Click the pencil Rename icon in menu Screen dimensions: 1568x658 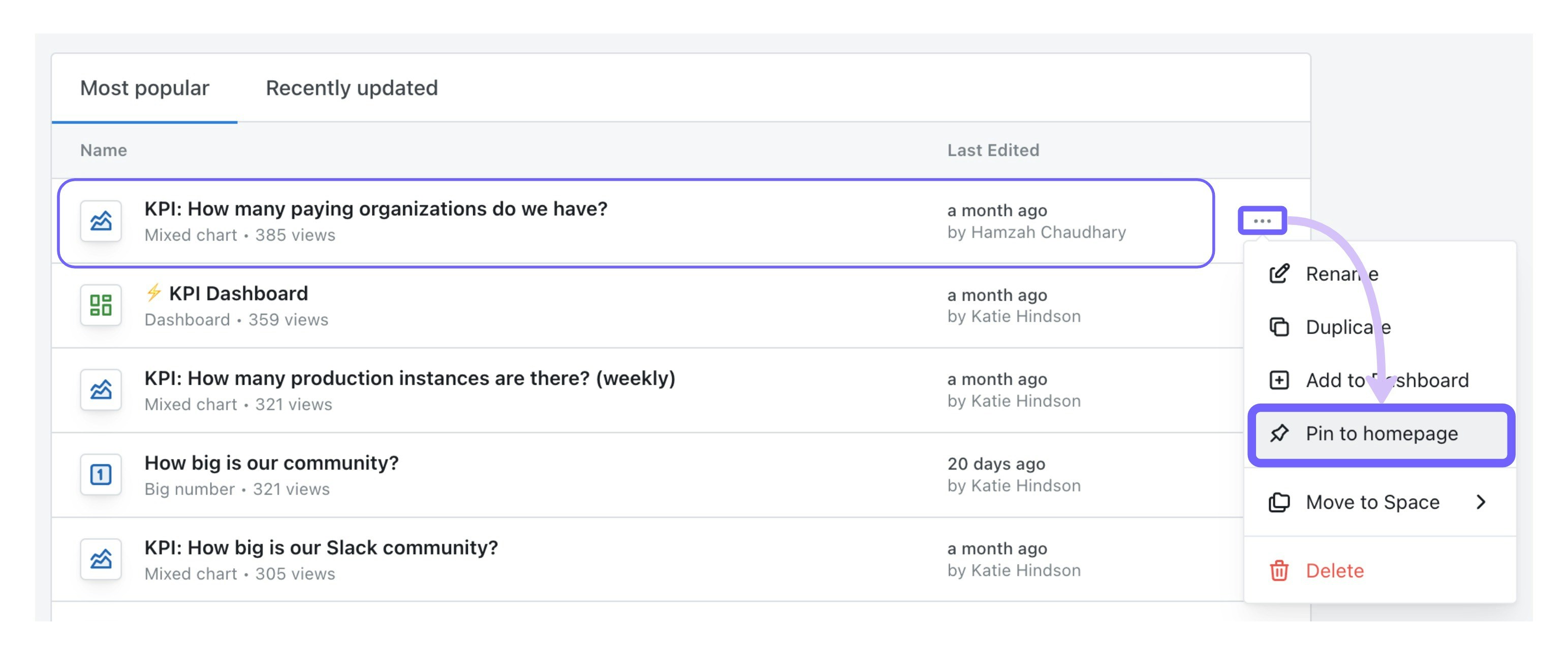point(1279,274)
